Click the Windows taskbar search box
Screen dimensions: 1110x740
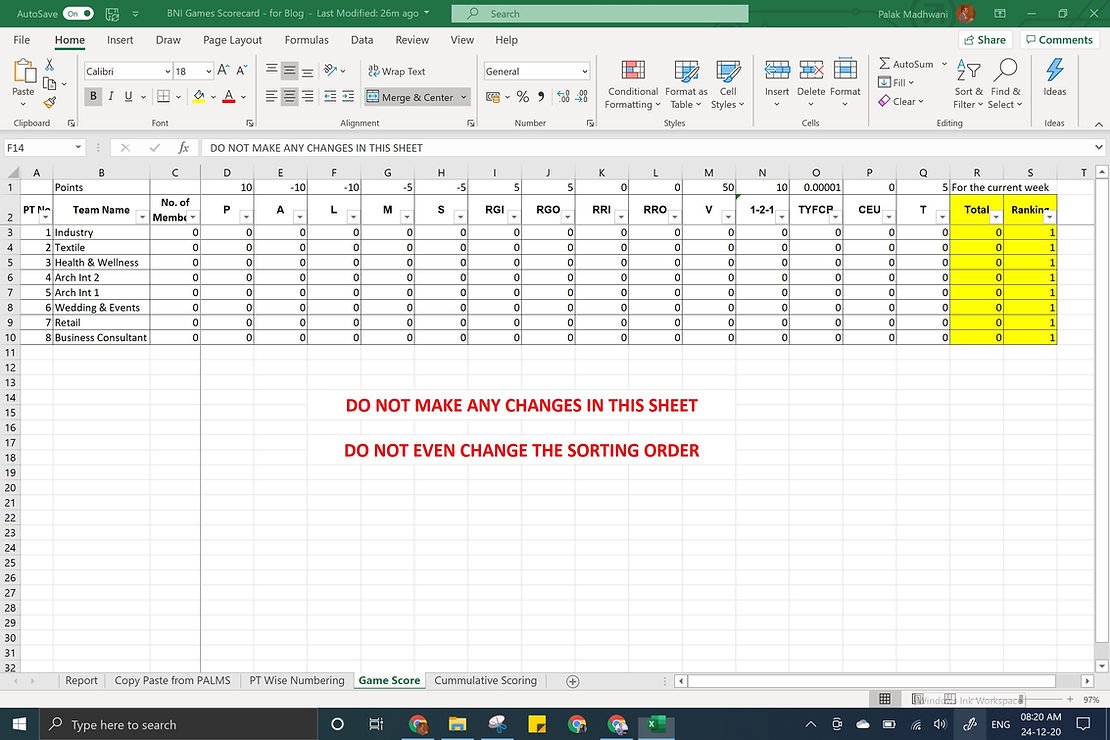[x=180, y=725]
